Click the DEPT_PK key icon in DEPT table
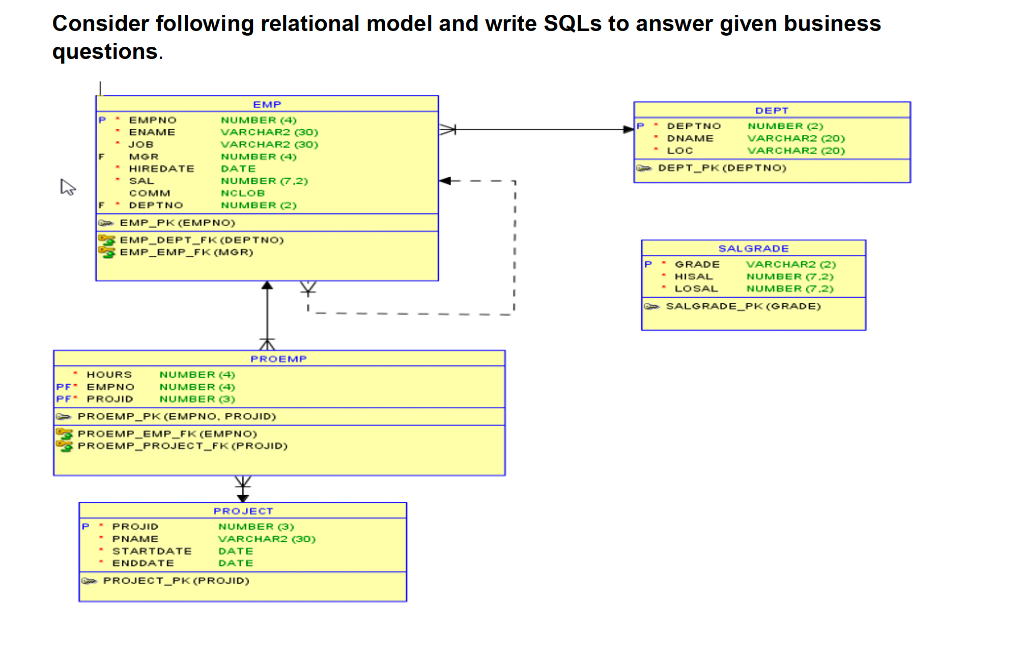Image resolution: width=1024 pixels, height=660 pixels. (x=647, y=166)
